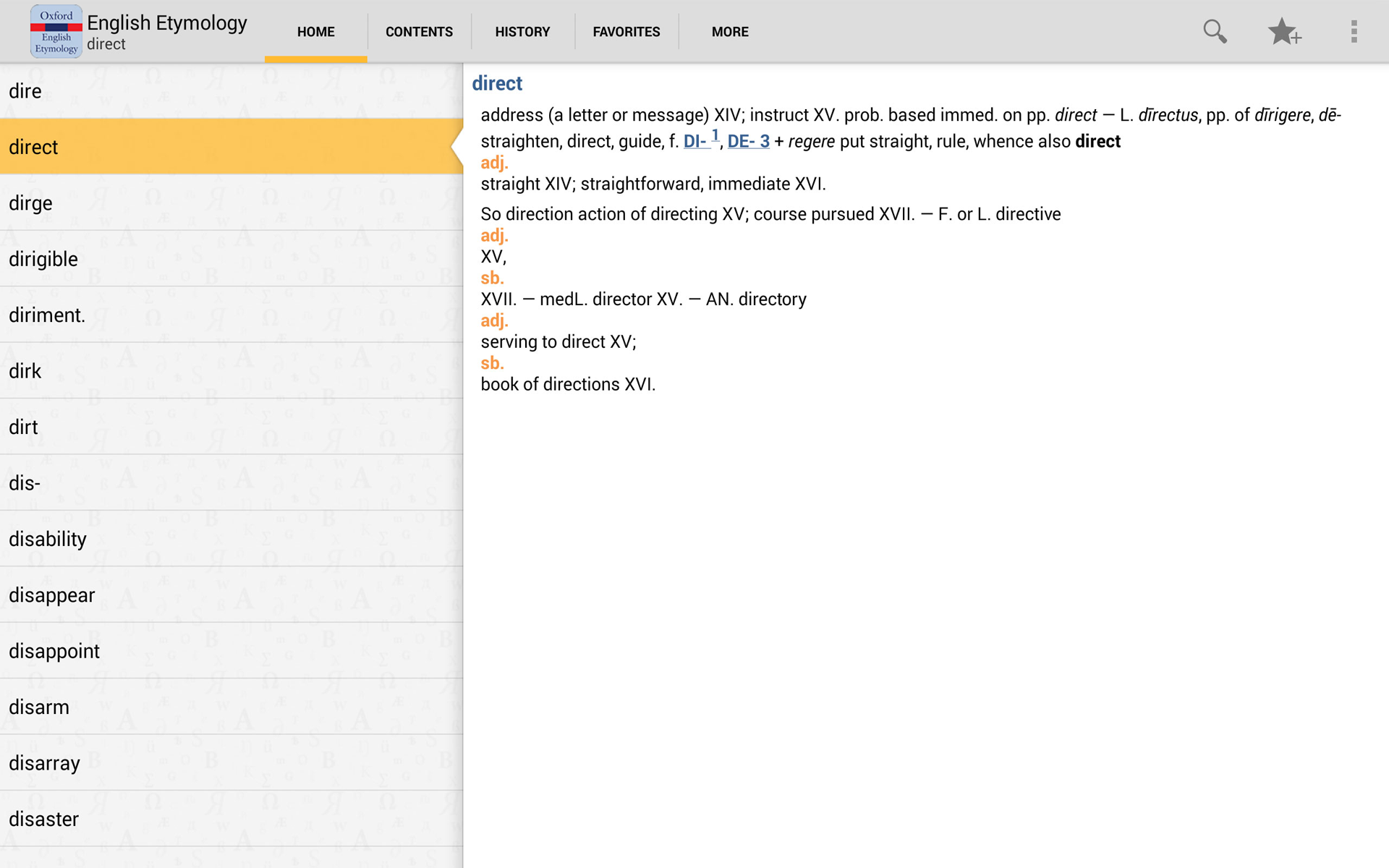
Task: Open the CONTENTS tab
Action: click(x=419, y=32)
